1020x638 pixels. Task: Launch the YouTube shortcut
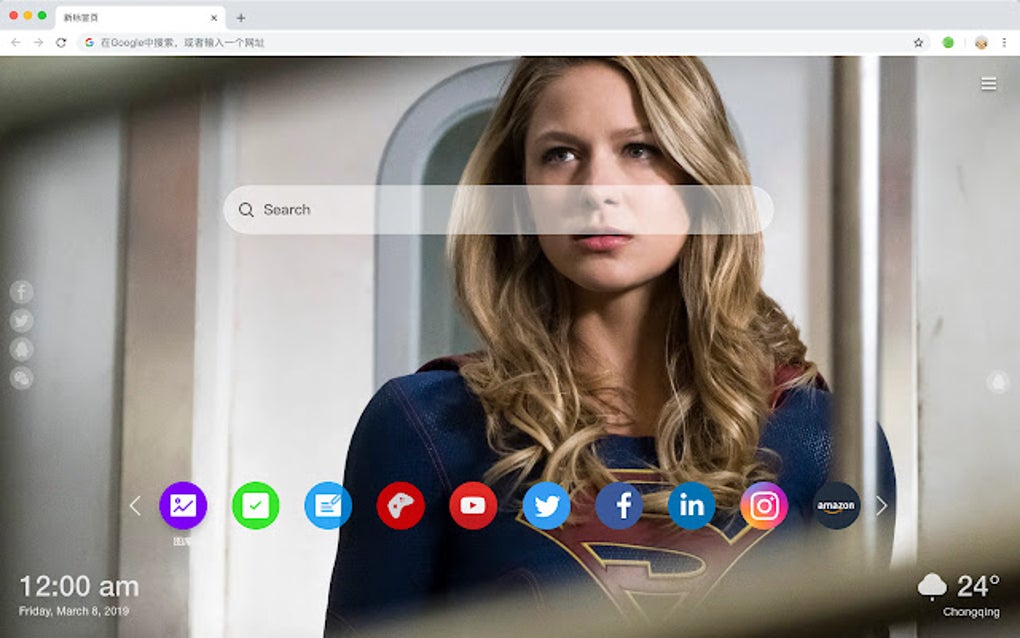473,505
